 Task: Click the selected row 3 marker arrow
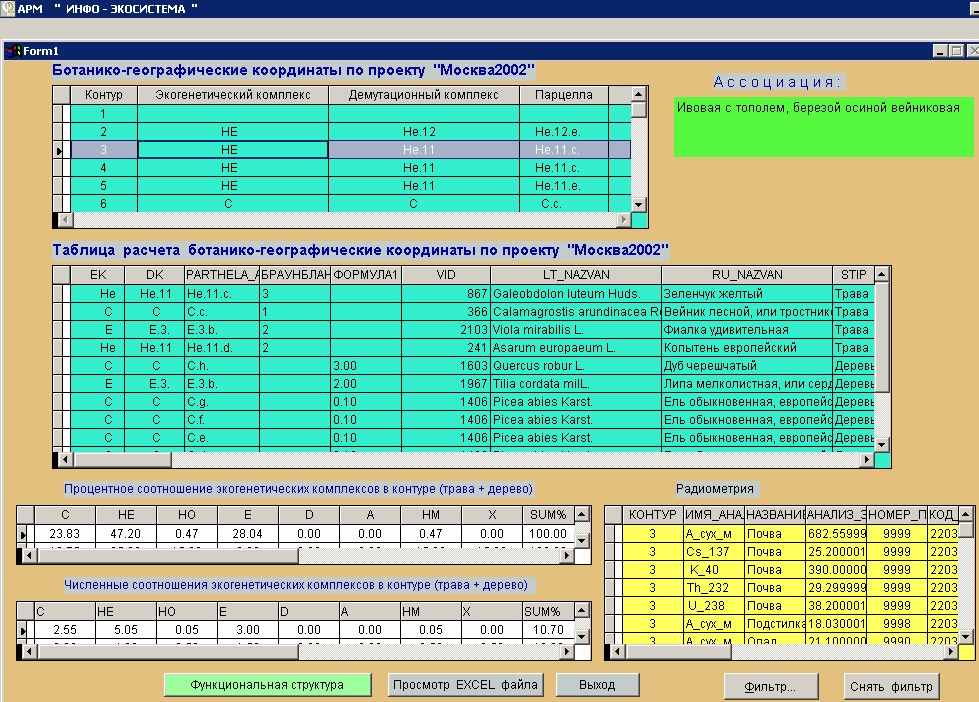(59, 151)
